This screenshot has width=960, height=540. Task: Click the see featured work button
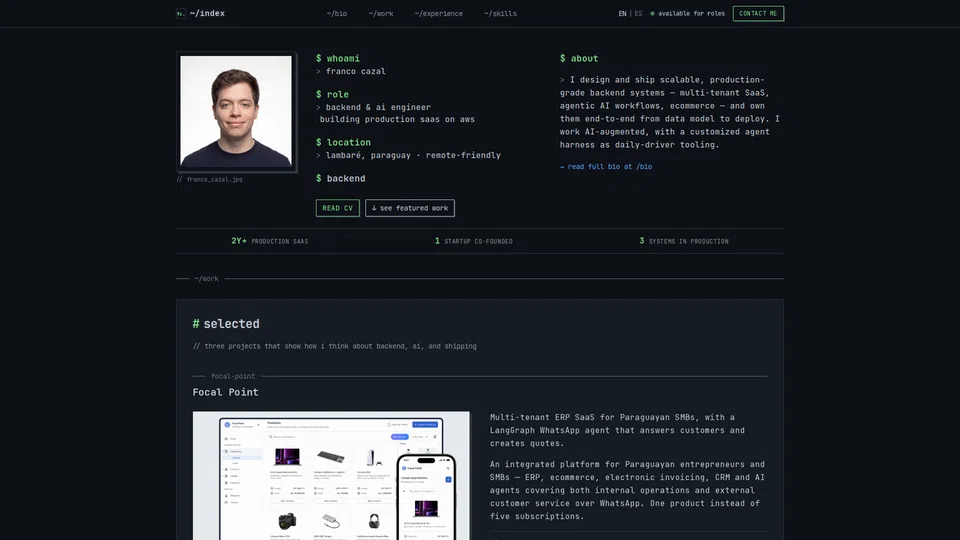pyautogui.click(x=410, y=208)
